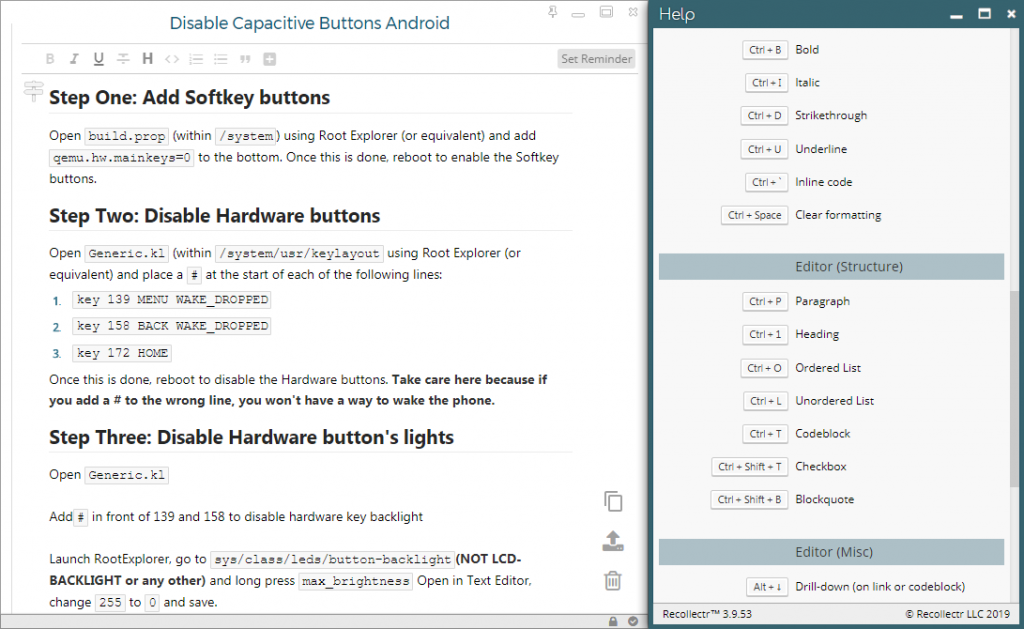Click the inline code "sys/class/leds/button-backlight"
Screen dimensions: 1024x629
[x=332, y=560]
